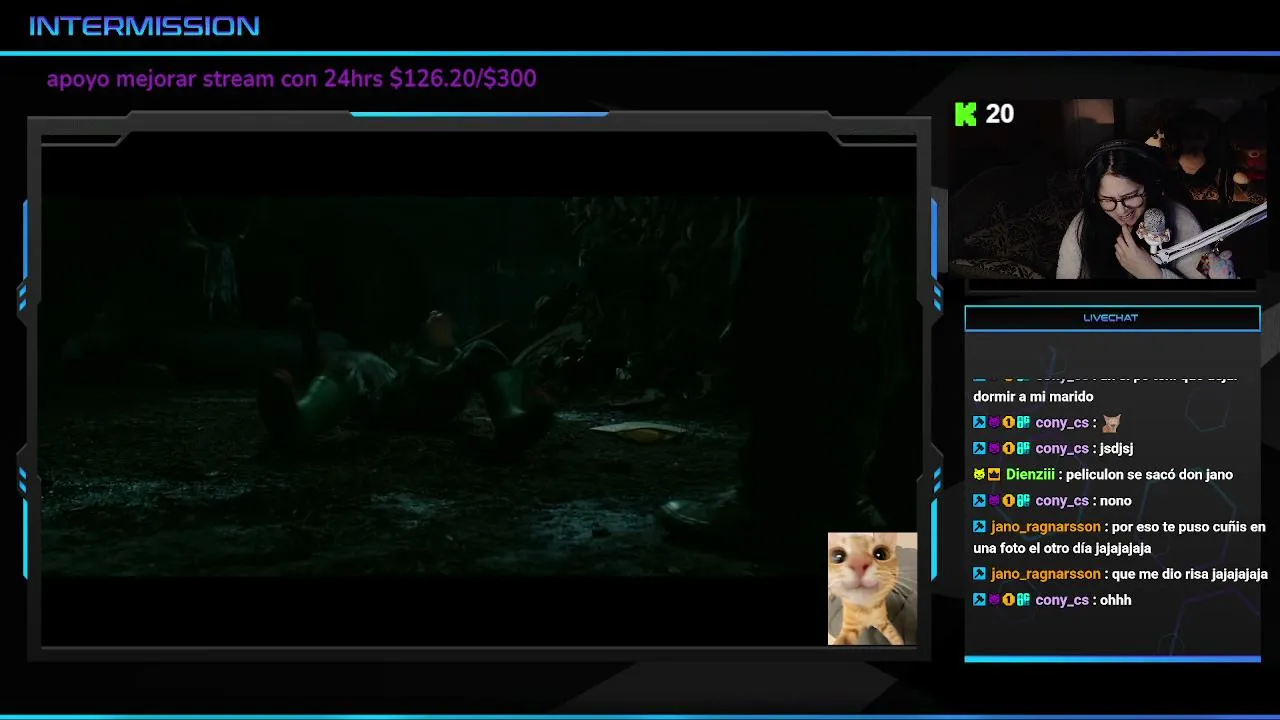The height and width of the screenshot is (720, 1280).
Task: Click the LIVECHAT header bar
Action: pos(1112,318)
